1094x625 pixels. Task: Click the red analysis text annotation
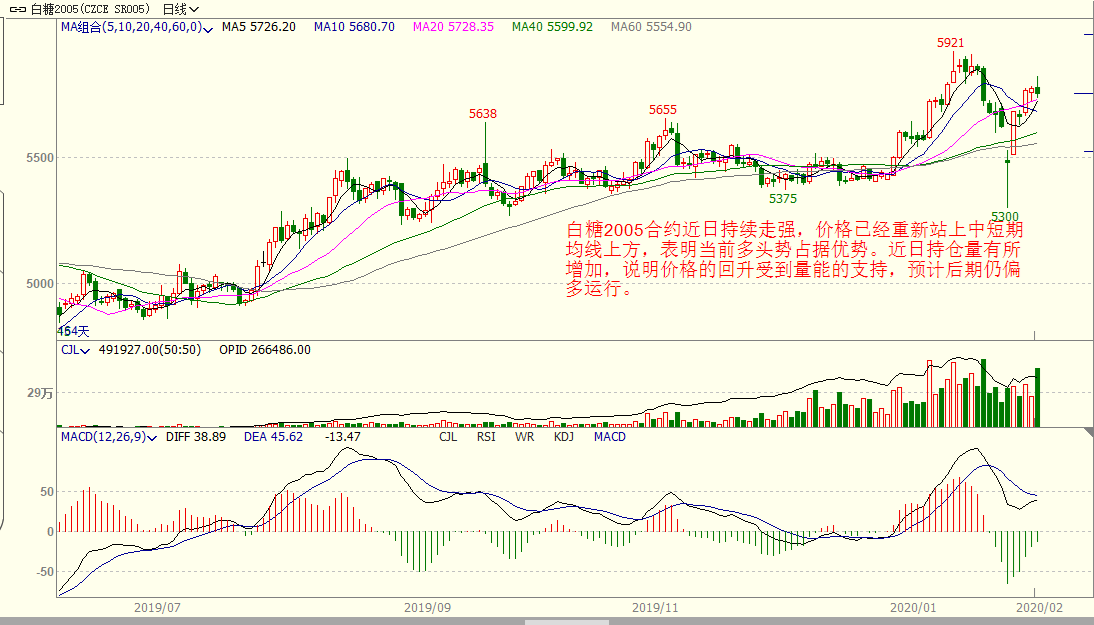coord(794,260)
